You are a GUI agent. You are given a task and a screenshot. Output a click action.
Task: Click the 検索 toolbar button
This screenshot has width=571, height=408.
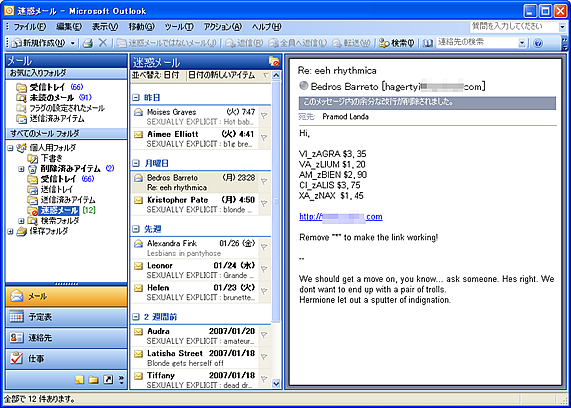pyautogui.click(x=397, y=43)
